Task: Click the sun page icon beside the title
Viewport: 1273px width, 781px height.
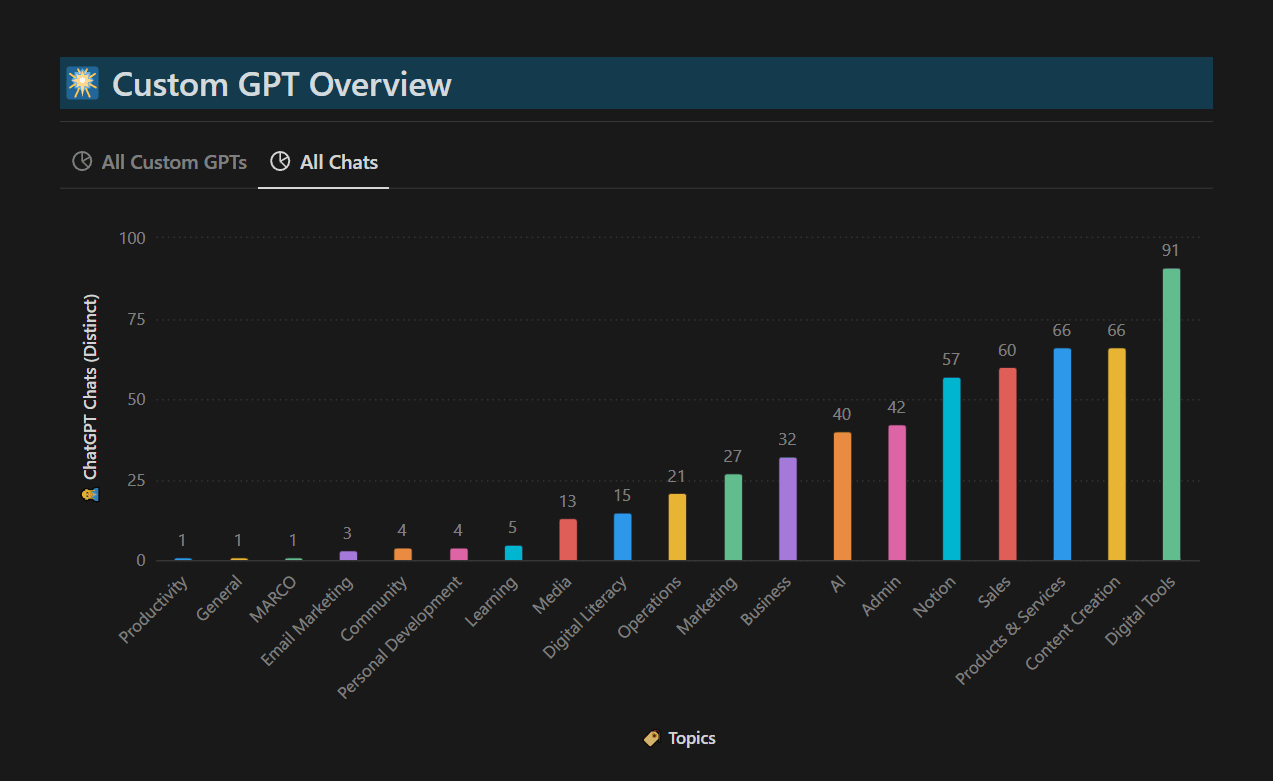Action: [82, 83]
